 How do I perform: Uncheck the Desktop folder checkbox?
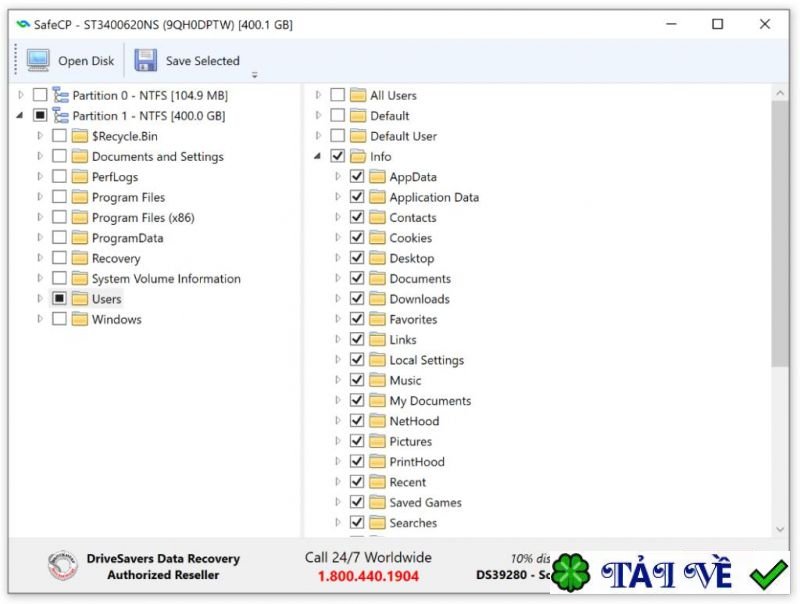(x=357, y=258)
